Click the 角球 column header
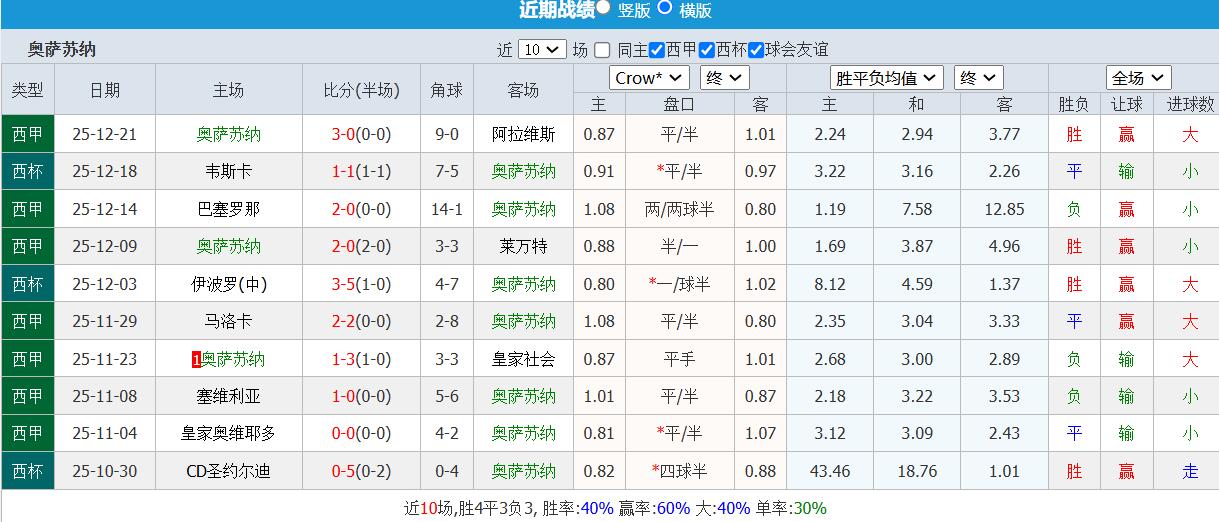The image size is (1219, 522). tap(446, 90)
